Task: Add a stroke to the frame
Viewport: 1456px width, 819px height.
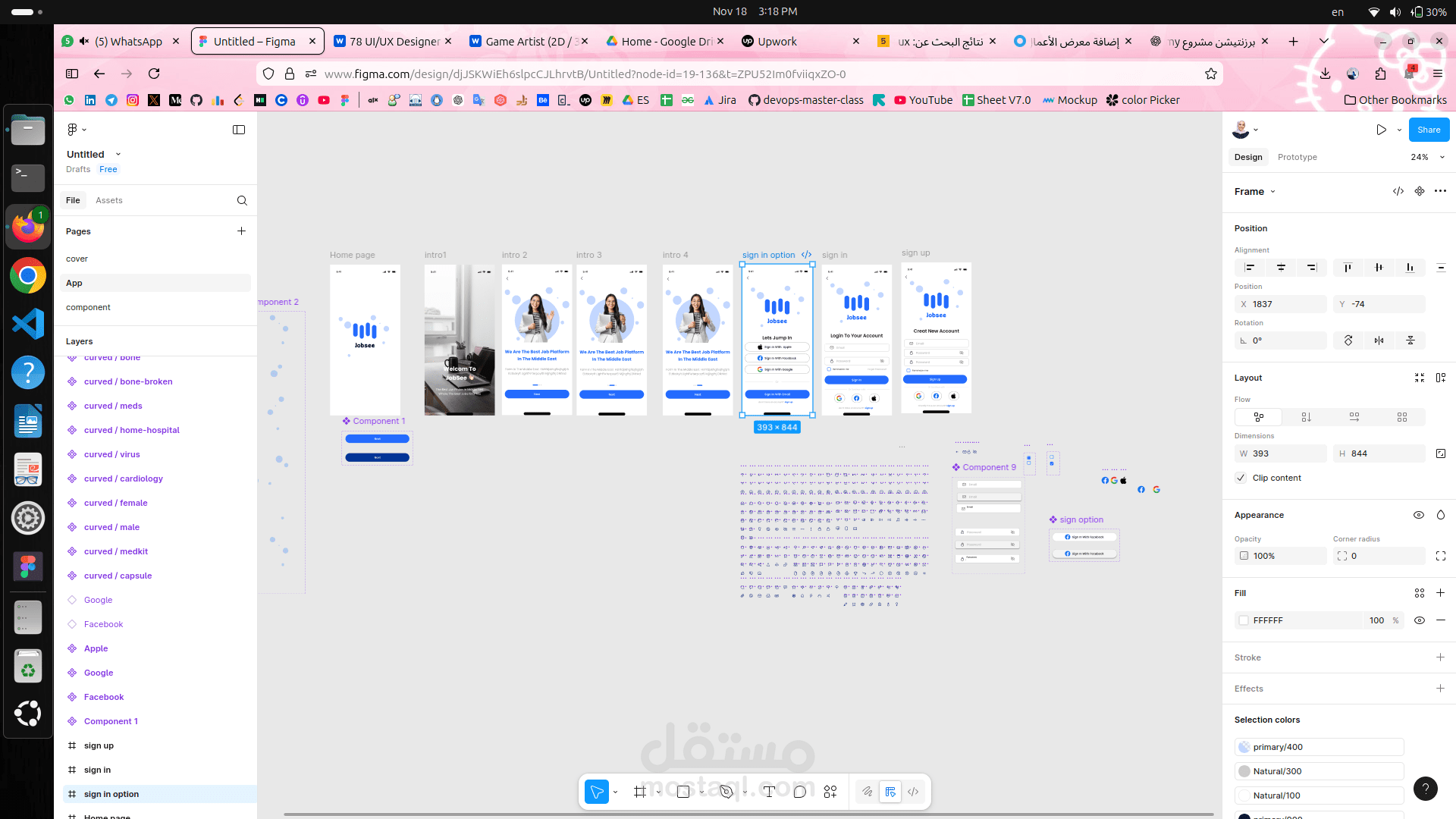Action: pos(1440,657)
